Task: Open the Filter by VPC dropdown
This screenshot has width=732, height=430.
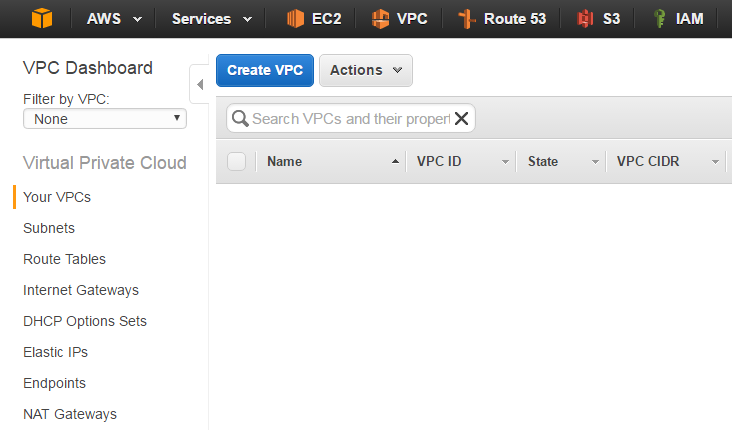Action: click(x=105, y=118)
